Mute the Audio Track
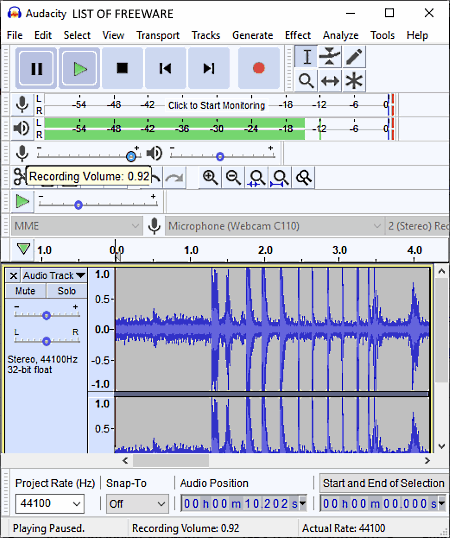Image resolution: width=450 pixels, height=538 pixels. point(25,291)
